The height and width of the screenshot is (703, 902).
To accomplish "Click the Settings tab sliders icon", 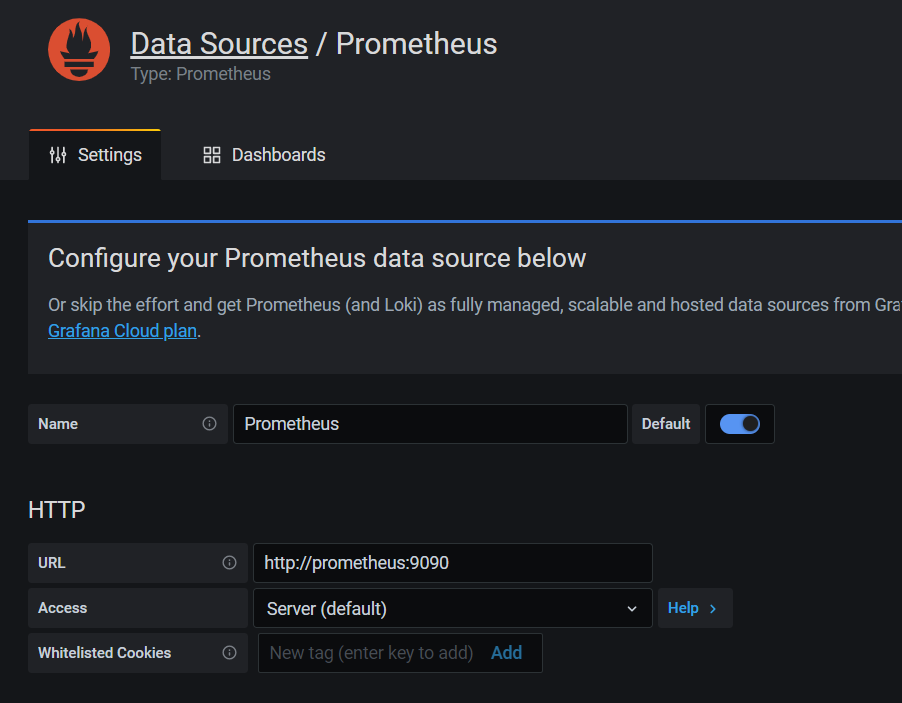I will pos(58,155).
